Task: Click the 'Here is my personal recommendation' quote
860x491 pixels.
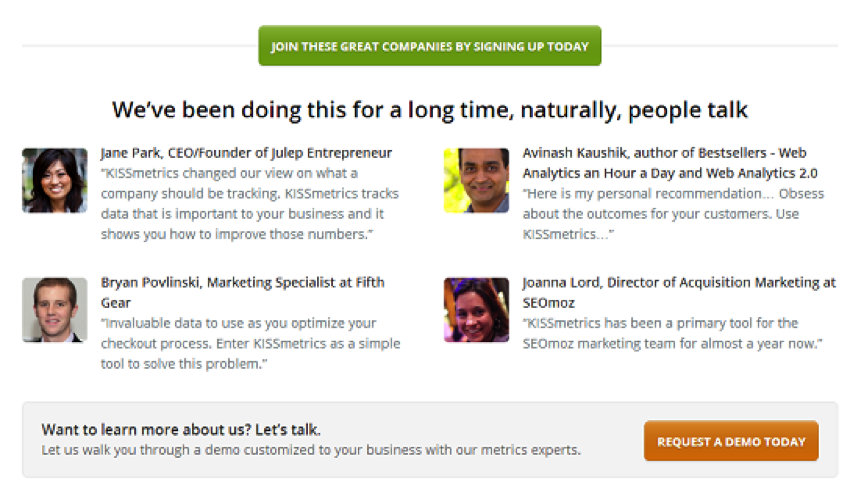Action: [x=672, y=212]
